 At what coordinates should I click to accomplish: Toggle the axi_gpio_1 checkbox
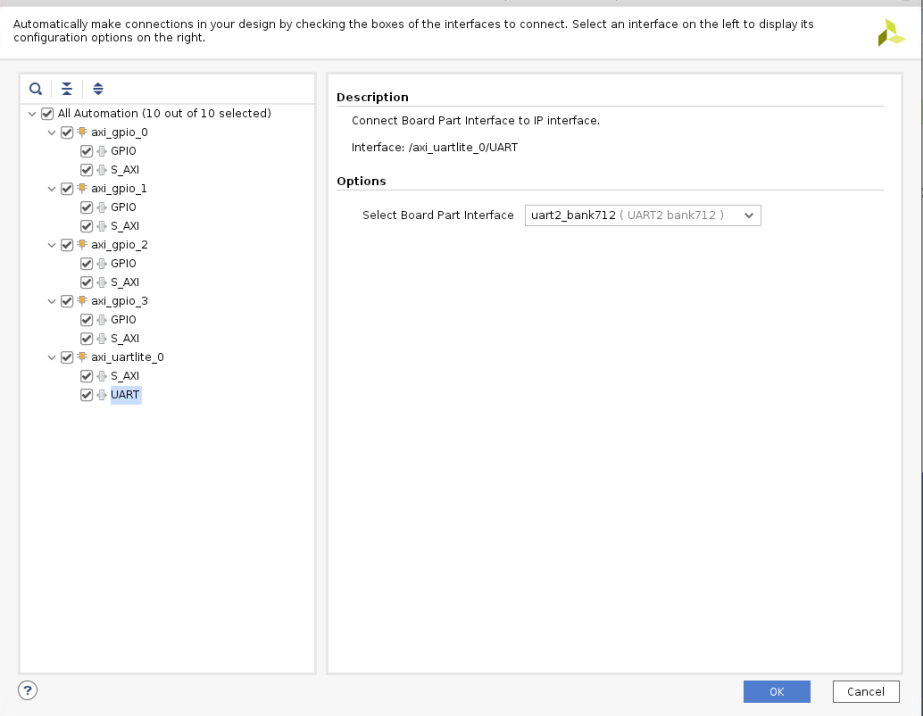point(67,189)
